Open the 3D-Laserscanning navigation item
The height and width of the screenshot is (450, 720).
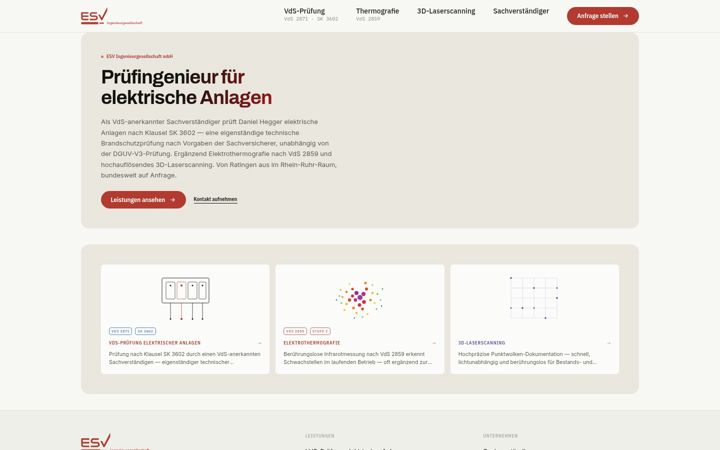[x=446, y=11]
